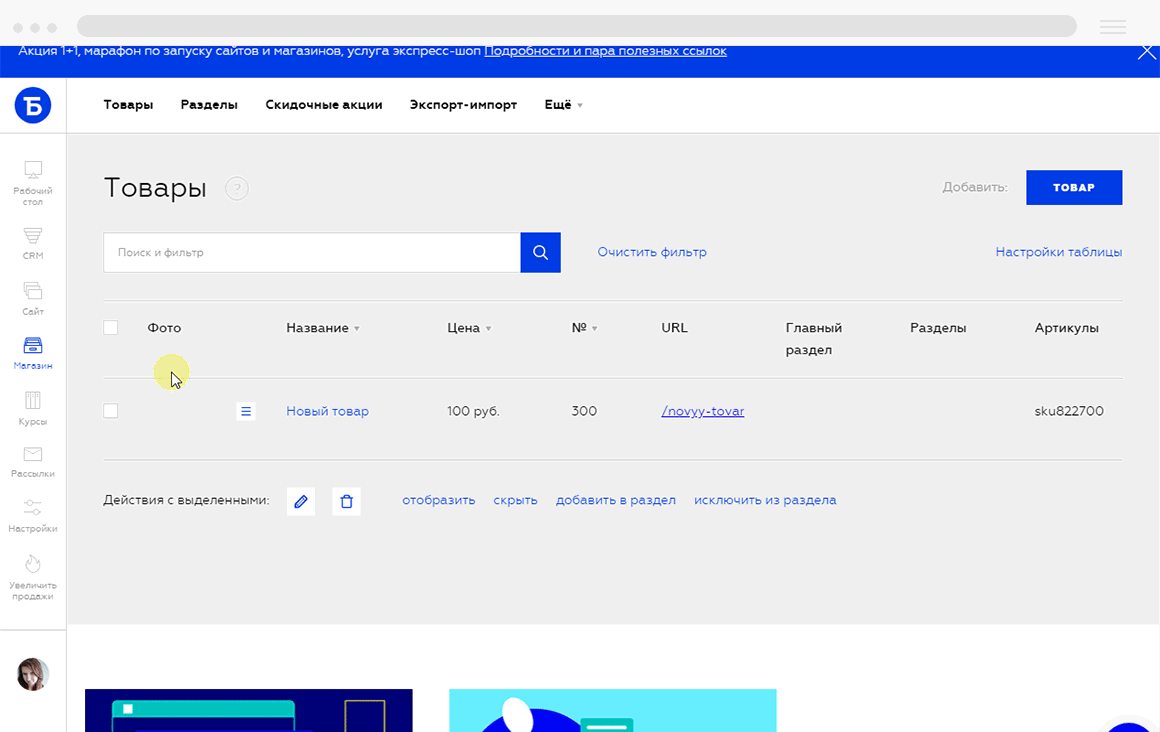The image size is (1160, 732).
Task: Open the Экспорт-импорт menu item
Action: pyautogui.click(x=463, y=105)
